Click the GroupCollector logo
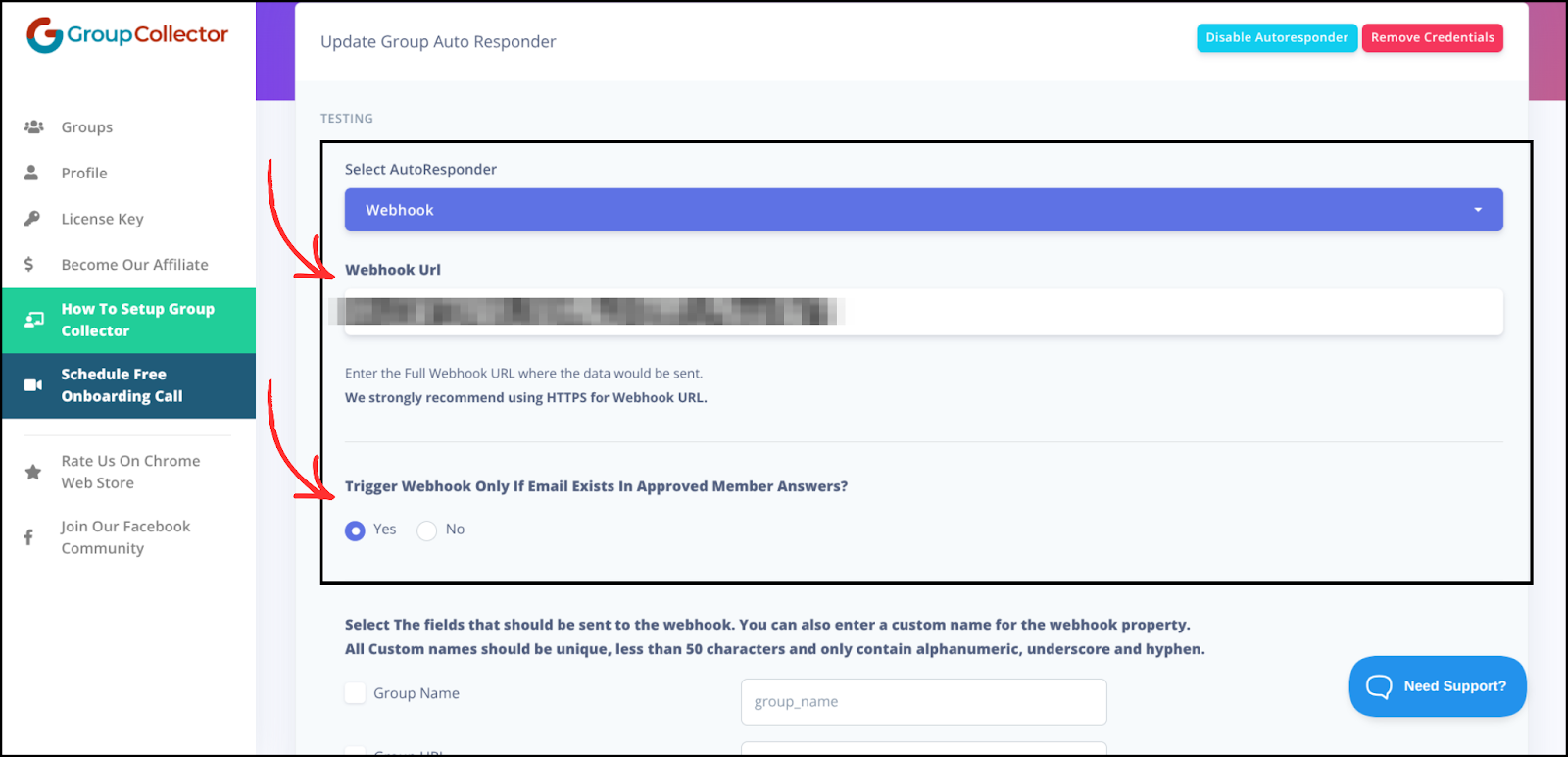The height and width of the screenshot is (757, 1568). 127,35
